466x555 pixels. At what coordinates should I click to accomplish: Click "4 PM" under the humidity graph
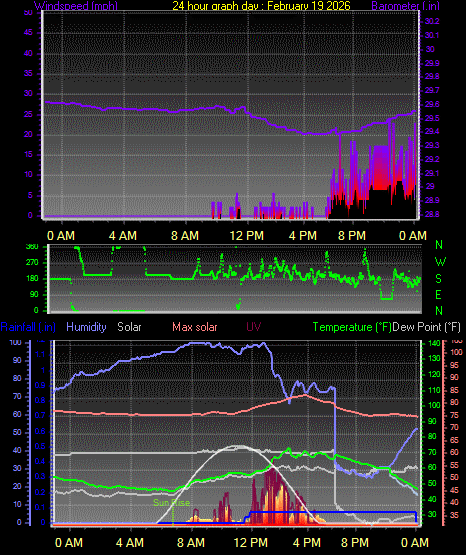pyautogui.click(x=307, y=543)
